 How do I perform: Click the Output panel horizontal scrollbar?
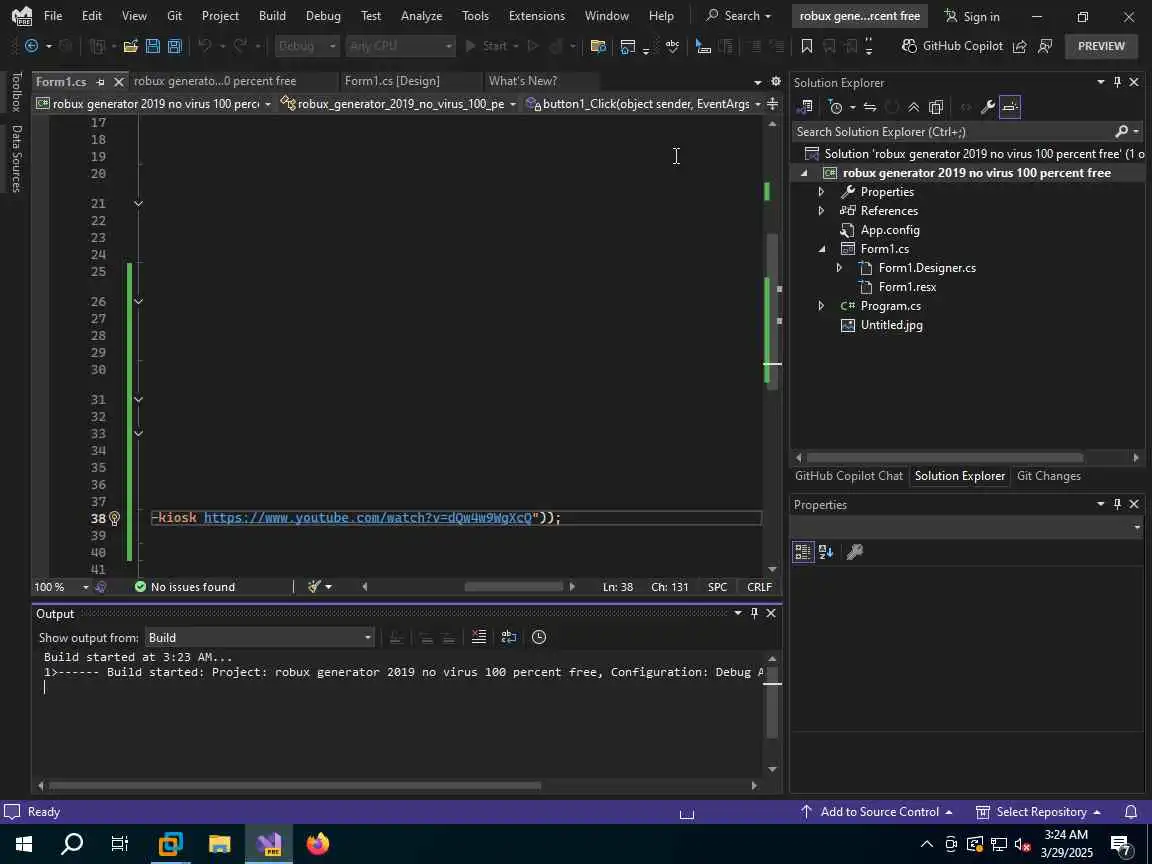pos(294,785)
